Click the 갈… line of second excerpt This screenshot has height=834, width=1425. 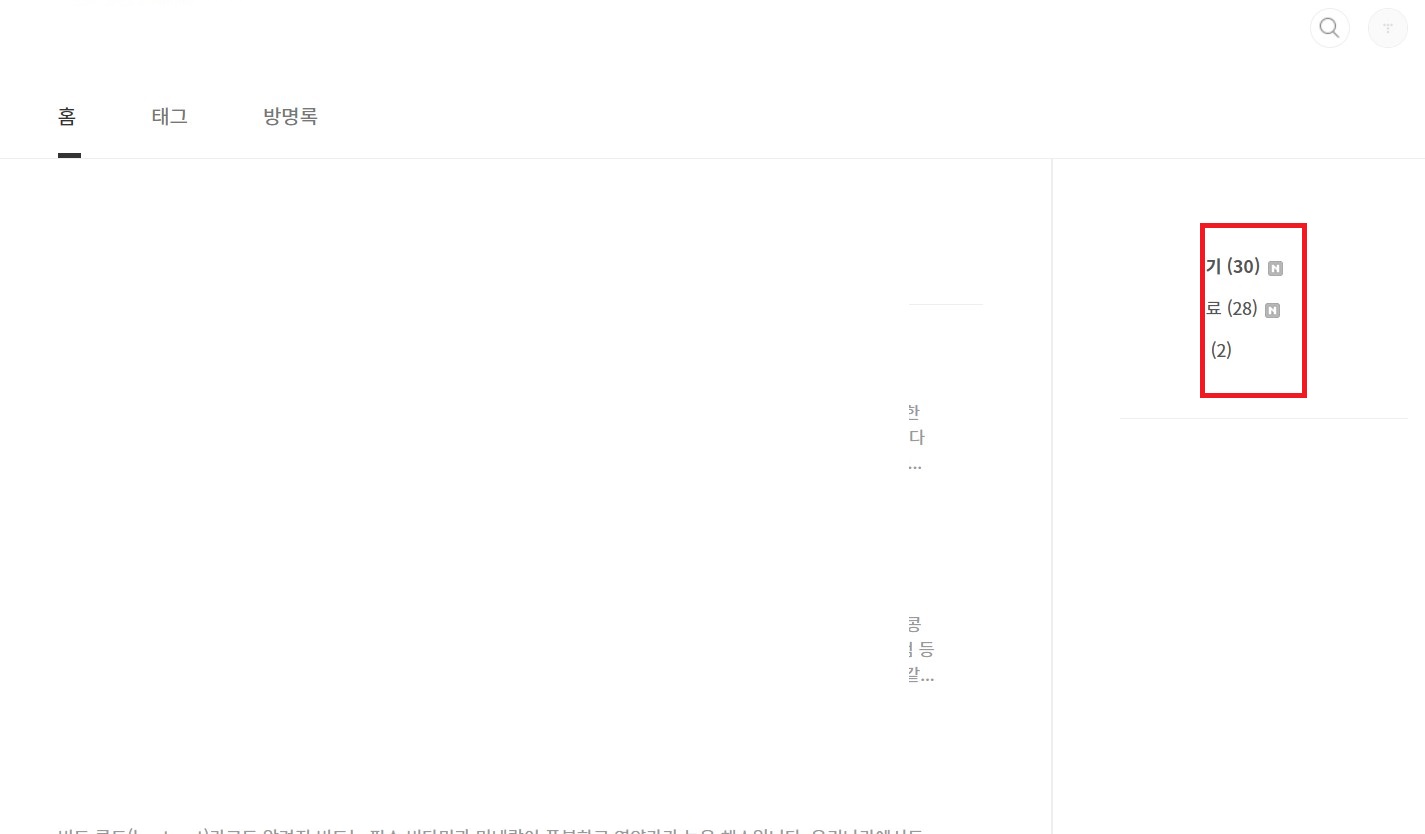click(920, 677)
